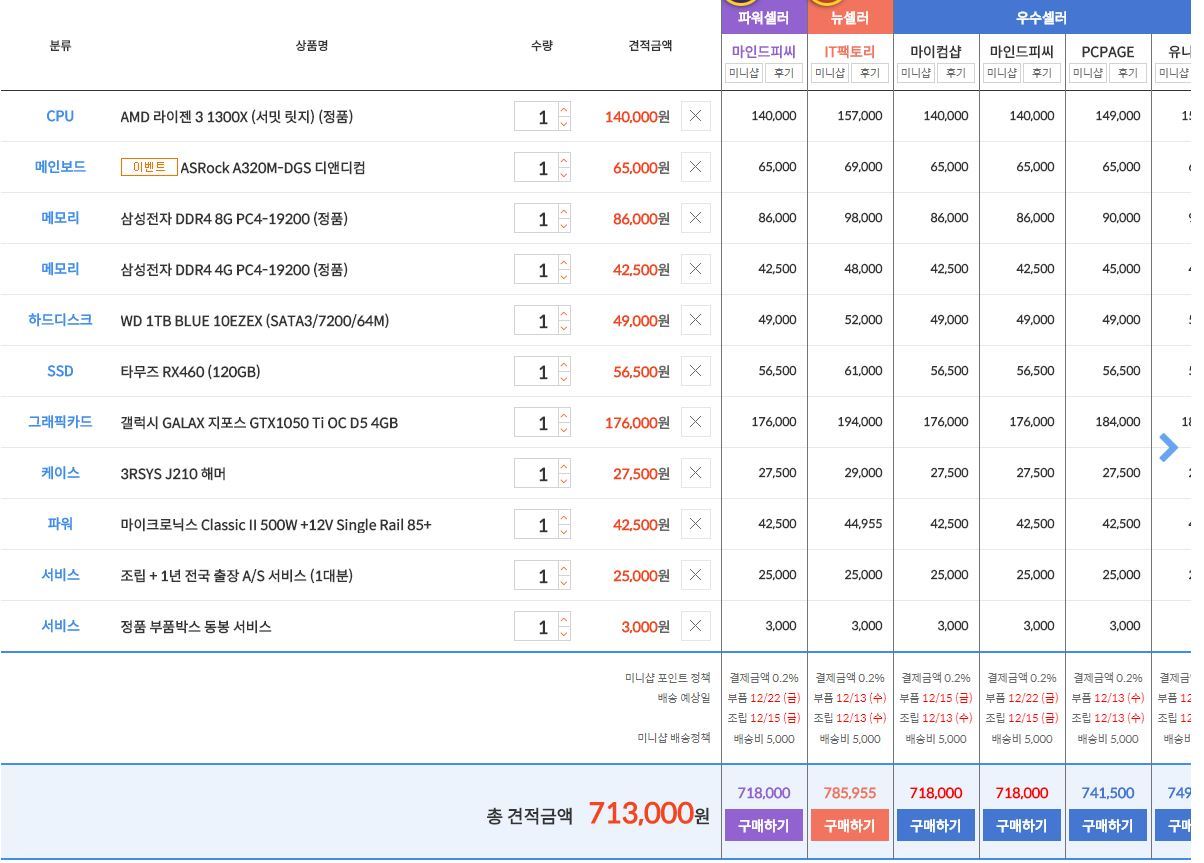
Task: Delete the WD 1TB BLUE hard disk row
Action: click(x=696, y=320)
